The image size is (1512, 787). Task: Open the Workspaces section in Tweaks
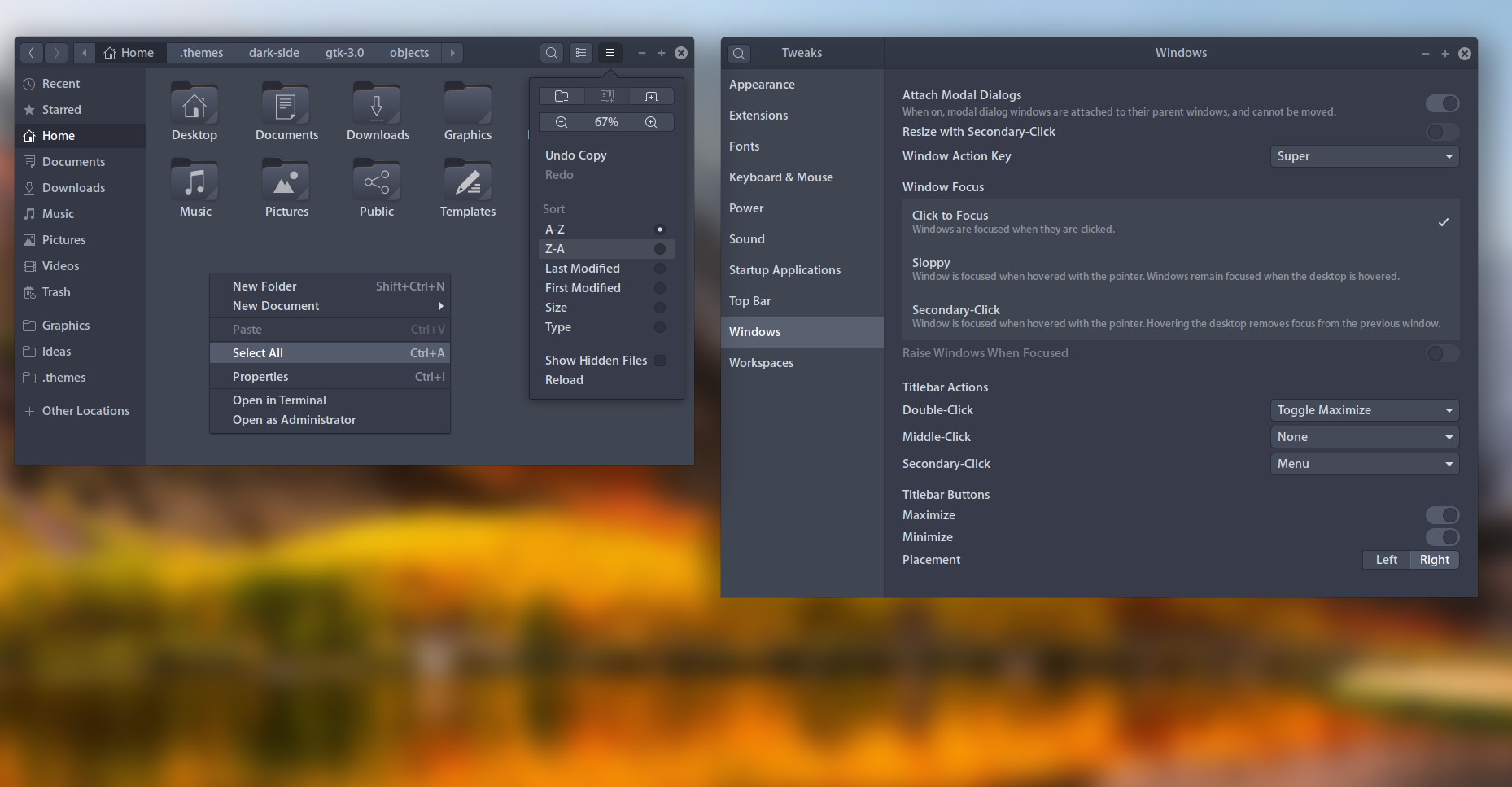pos(802,363)
